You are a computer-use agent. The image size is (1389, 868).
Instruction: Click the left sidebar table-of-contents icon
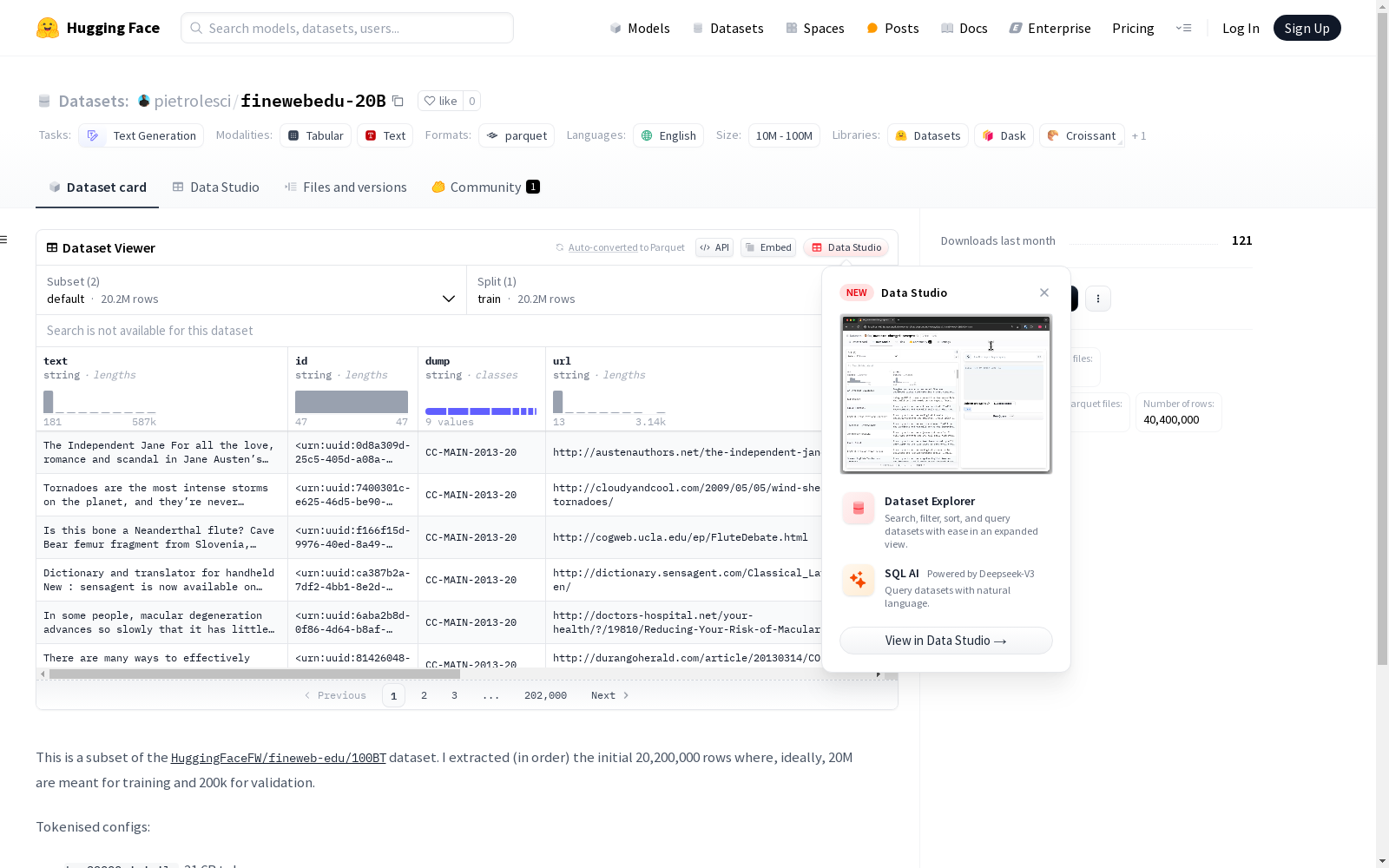tap(4, 240)
